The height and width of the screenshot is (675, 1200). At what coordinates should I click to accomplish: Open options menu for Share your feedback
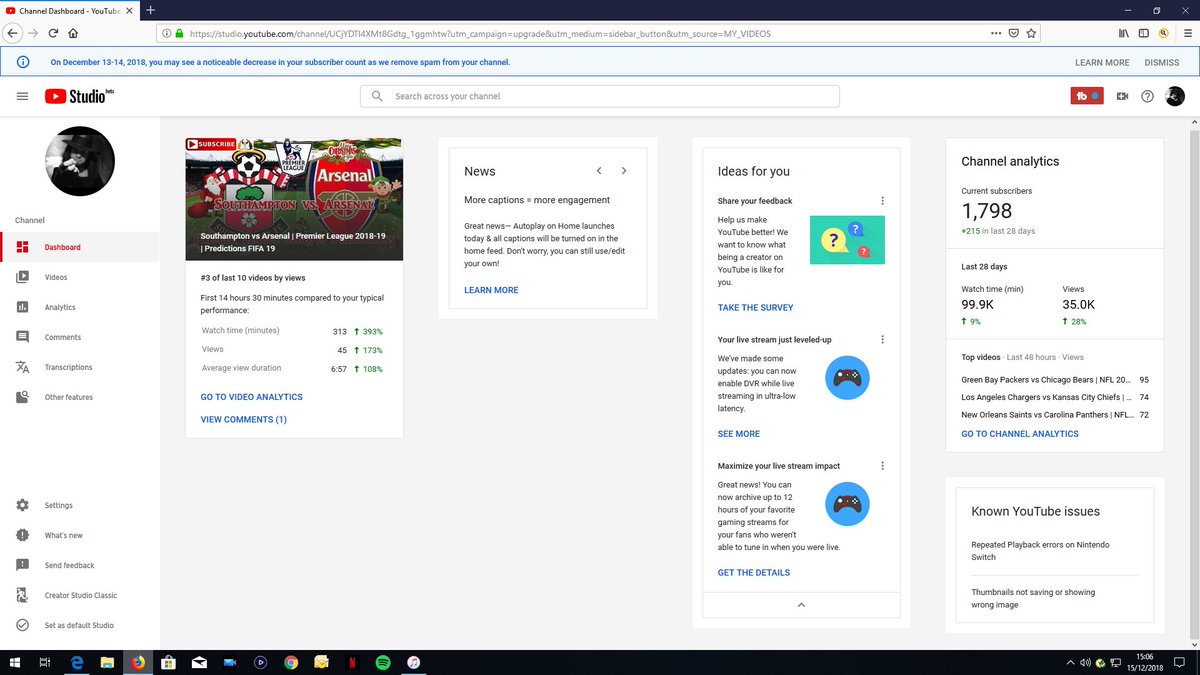(882, 200)
